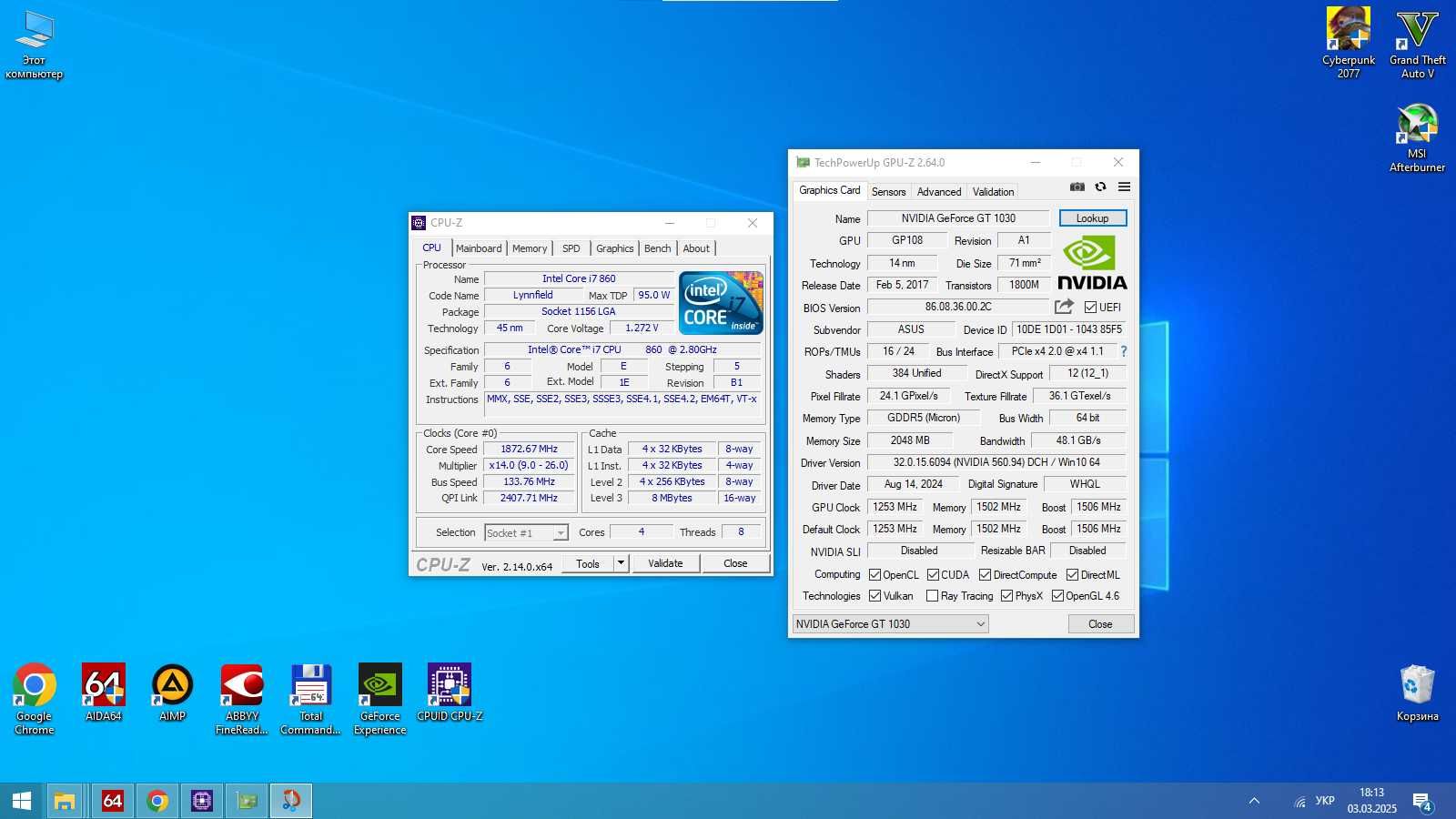Click the Lookup button in GPU-Z
1456x819 pixels.
1092,218
